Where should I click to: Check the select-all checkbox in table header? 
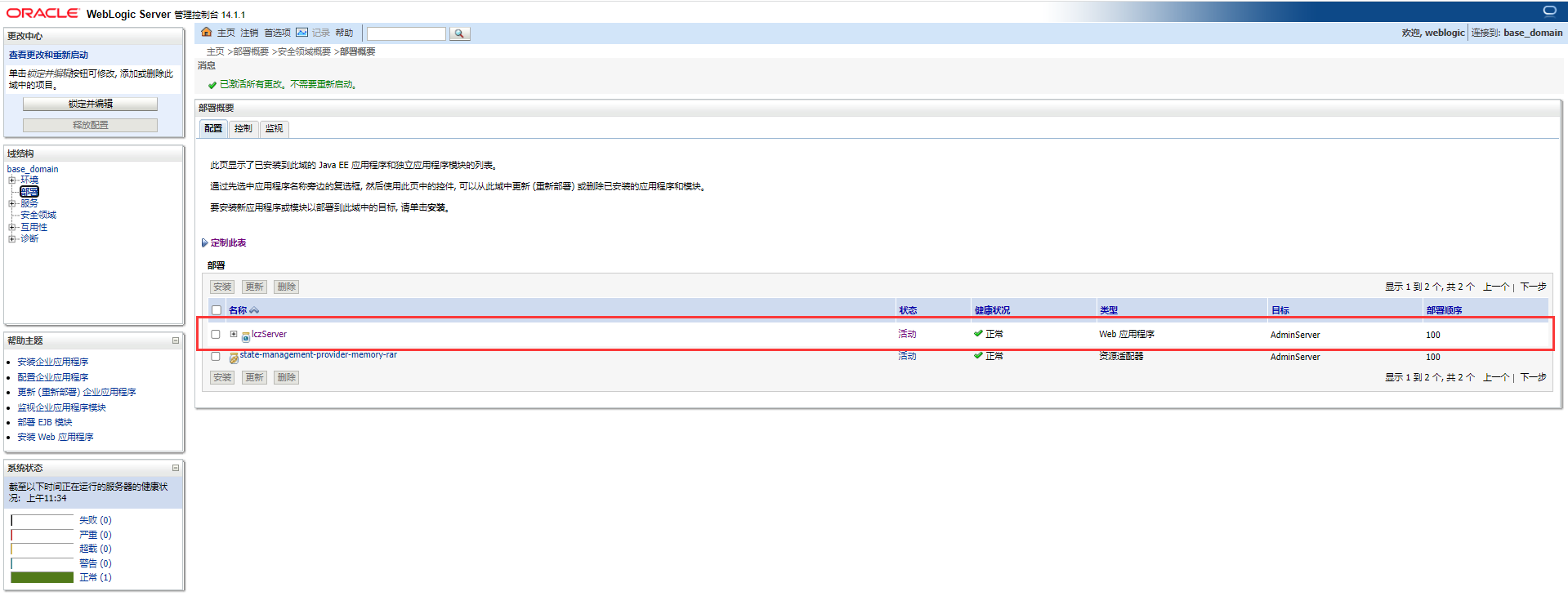point(217,310)
